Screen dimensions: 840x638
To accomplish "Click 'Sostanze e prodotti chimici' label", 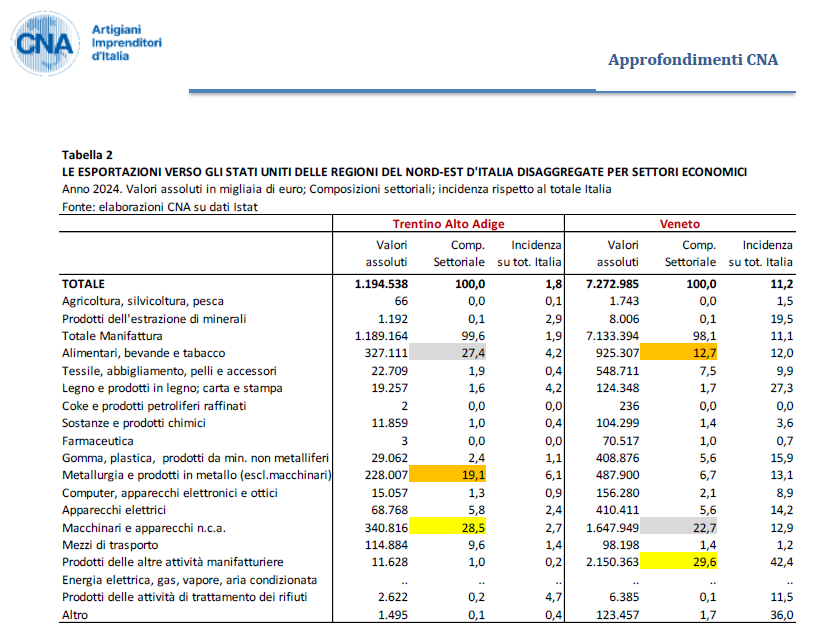I will pyautogui.click(x=134, y=423).
